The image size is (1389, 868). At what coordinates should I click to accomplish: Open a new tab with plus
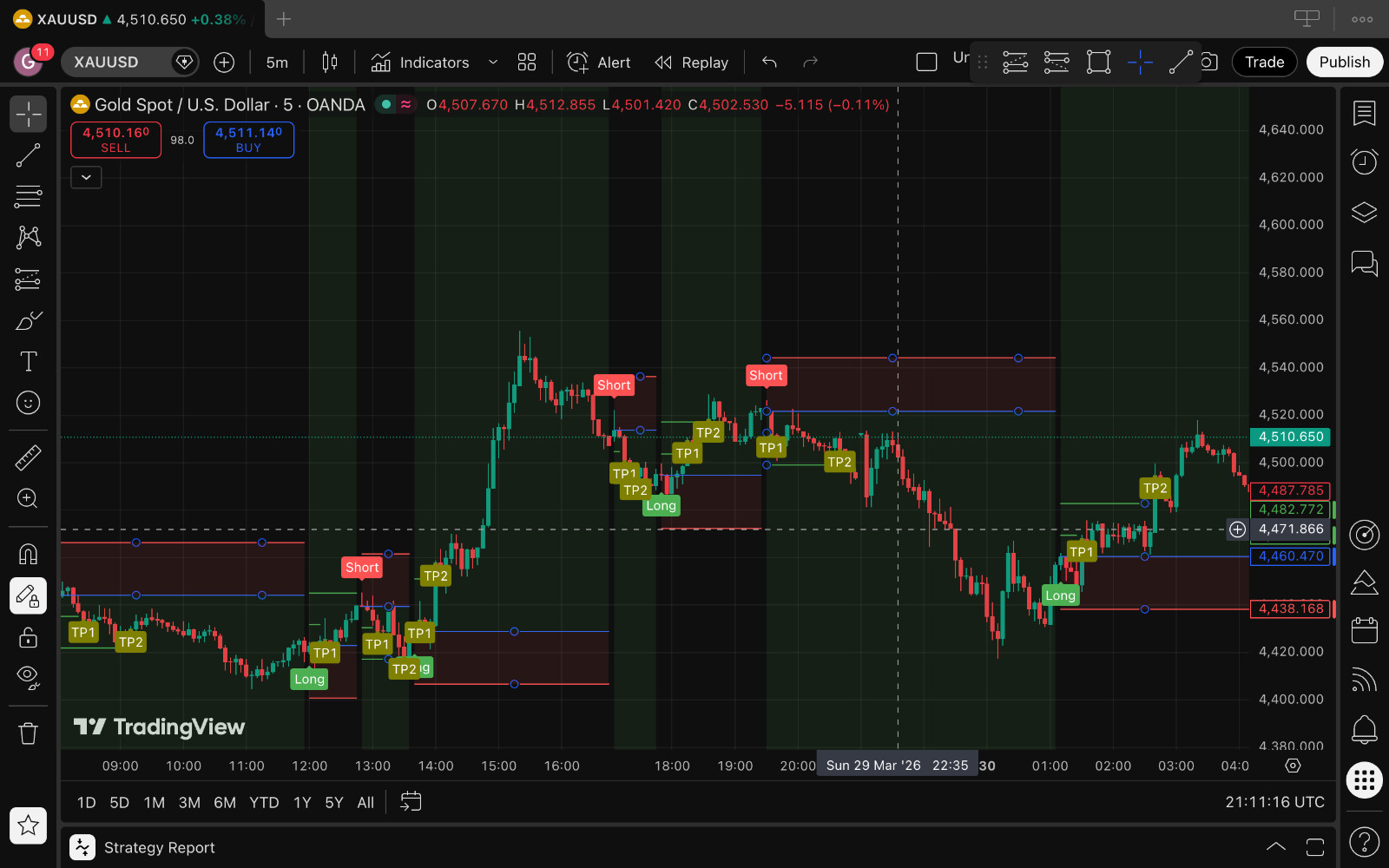click(x=284, y=19)
